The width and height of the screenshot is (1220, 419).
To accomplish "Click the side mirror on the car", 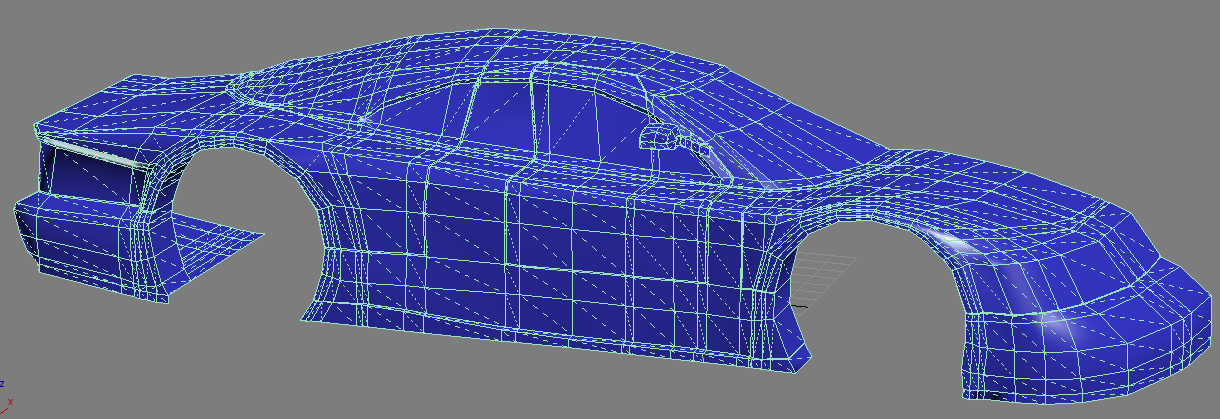I will pos(658,137).
